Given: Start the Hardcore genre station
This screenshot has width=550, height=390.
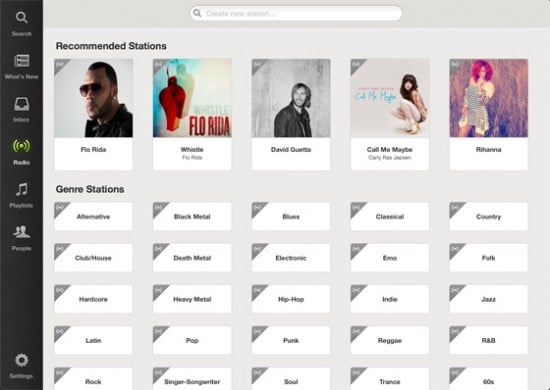Looking at the screenshot, I should point(93,299).
